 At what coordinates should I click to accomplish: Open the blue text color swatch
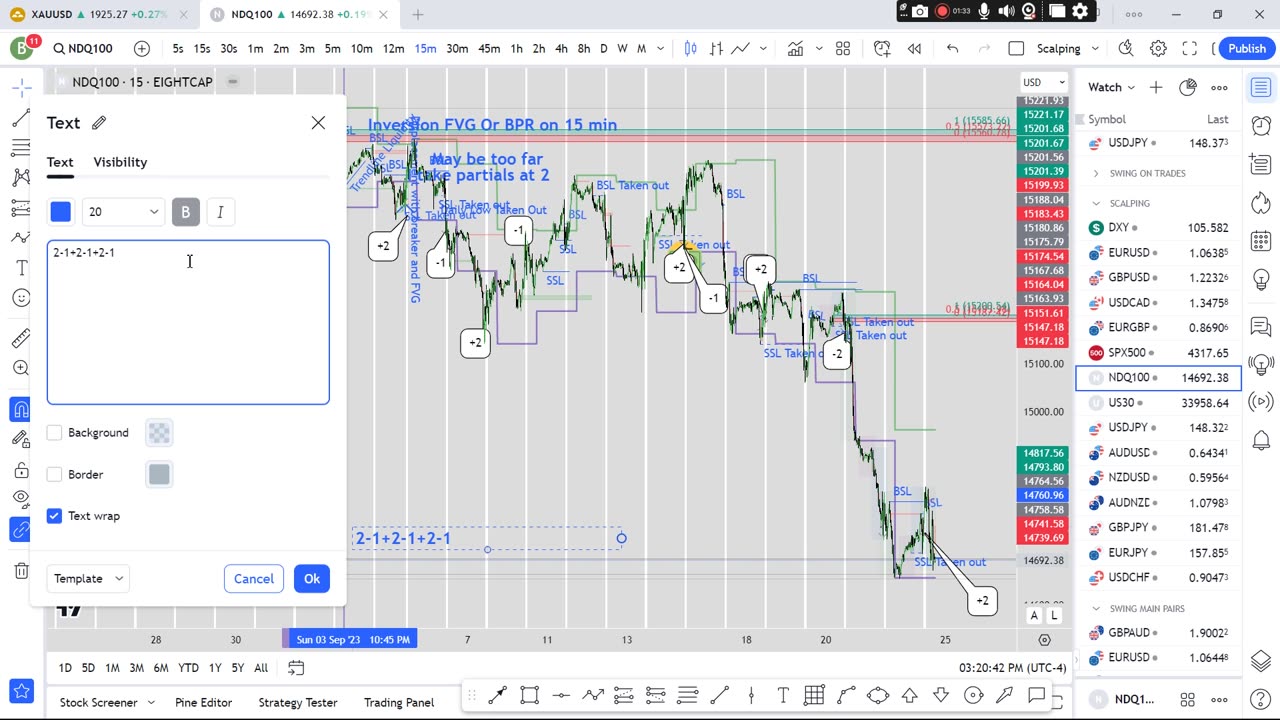pyautogui.click(x=61, y=211)
